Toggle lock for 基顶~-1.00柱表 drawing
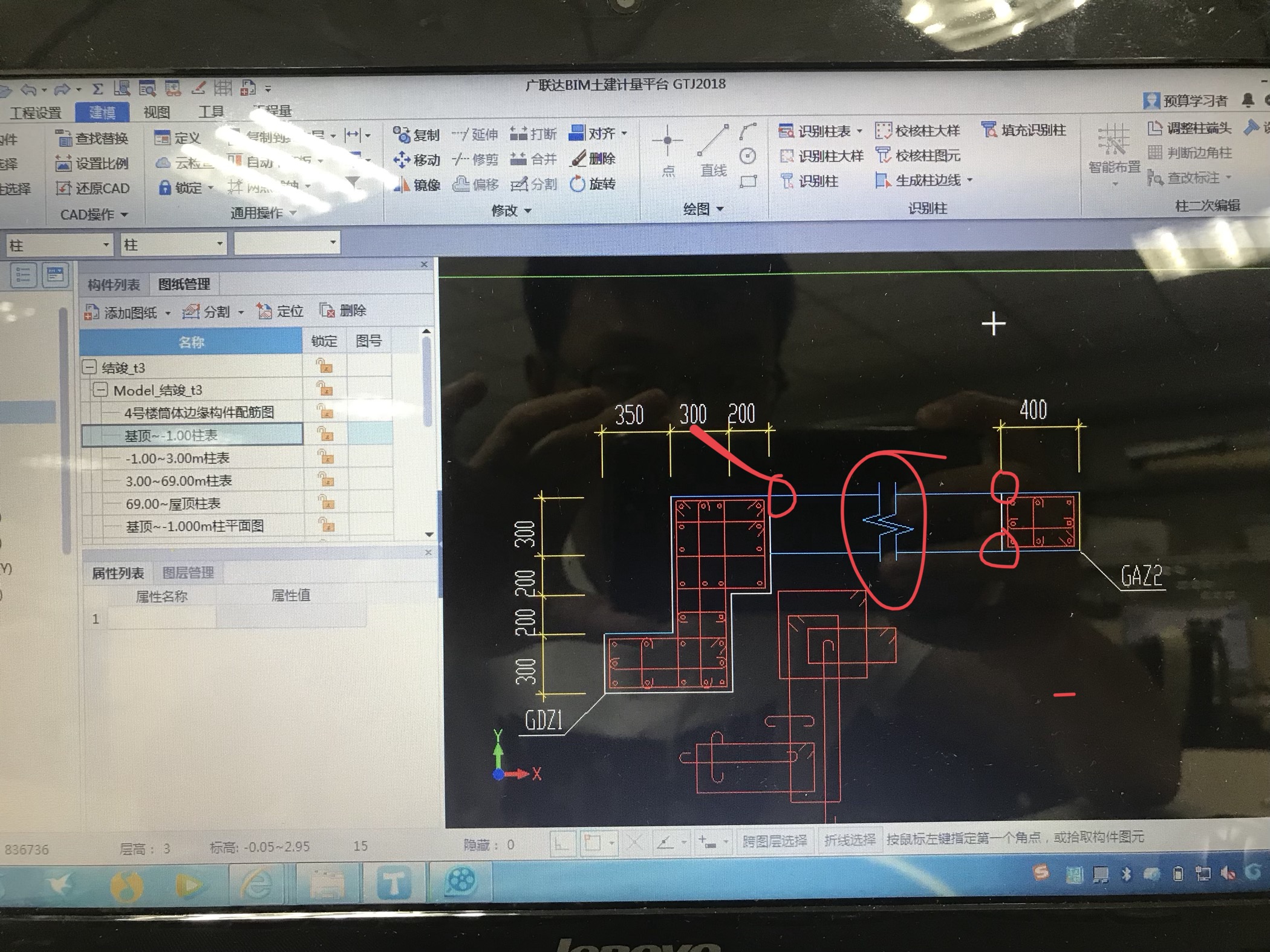This screenshot has width=1270, height=952. [x=325, y=434]
